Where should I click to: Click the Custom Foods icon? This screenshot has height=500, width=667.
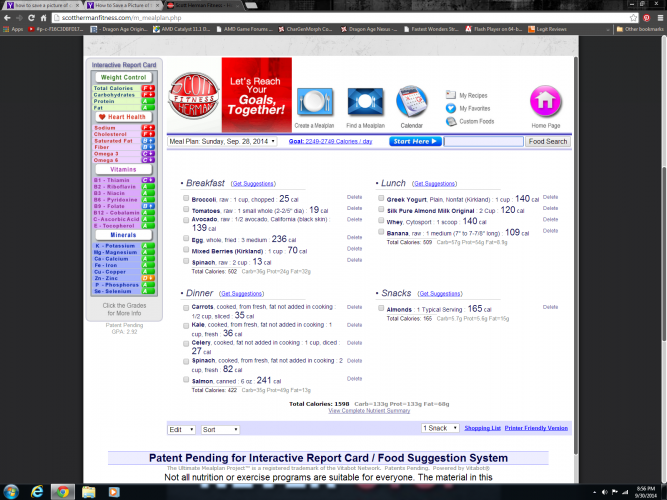click(452, 121)
